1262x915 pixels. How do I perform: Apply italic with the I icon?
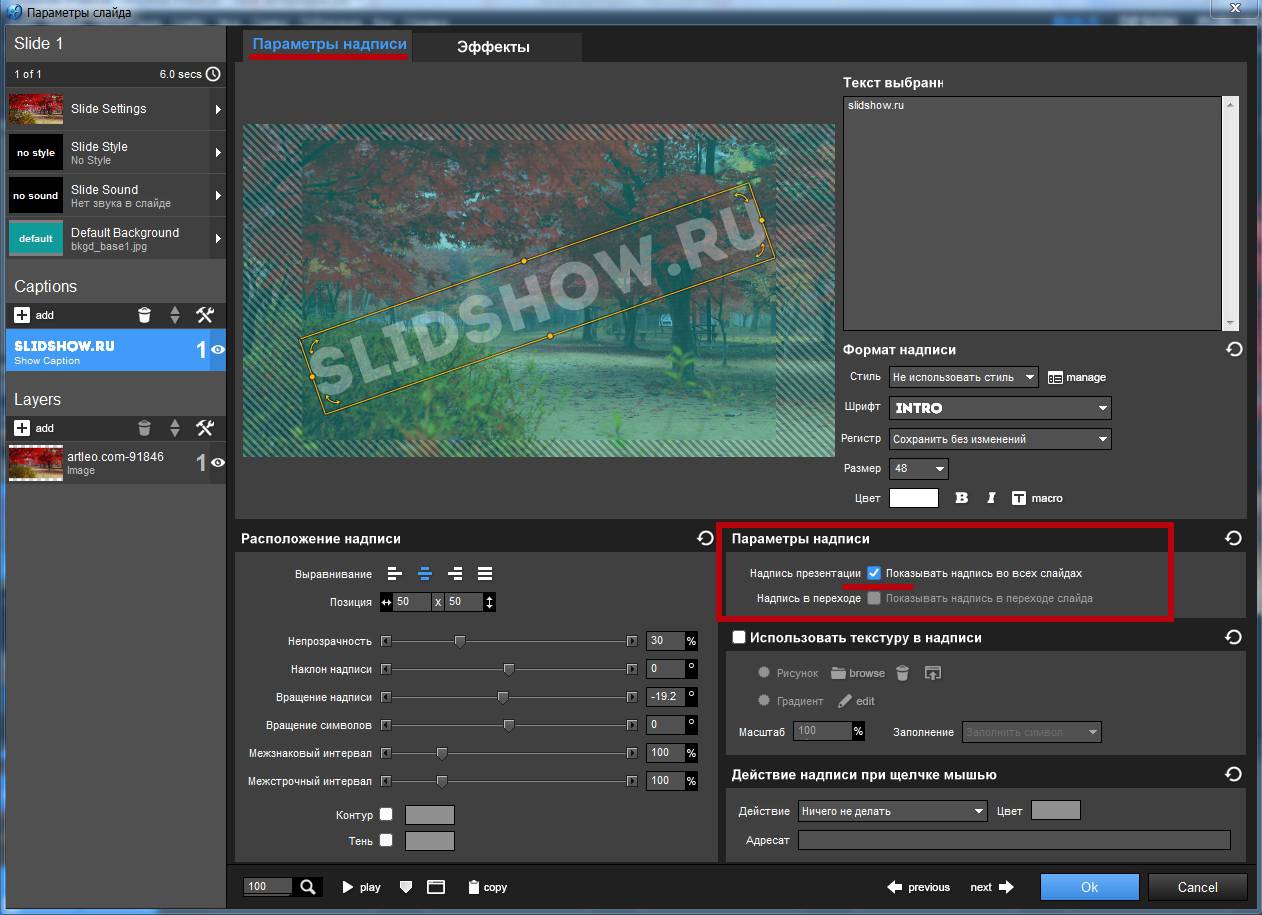(x=991, y=498)
